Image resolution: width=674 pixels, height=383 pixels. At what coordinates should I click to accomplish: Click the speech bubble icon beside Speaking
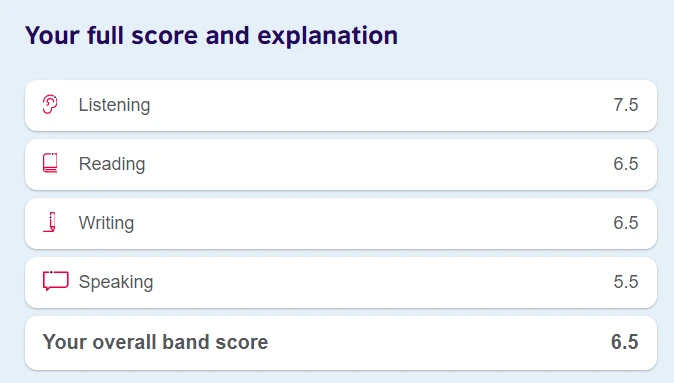coord(55,281)
